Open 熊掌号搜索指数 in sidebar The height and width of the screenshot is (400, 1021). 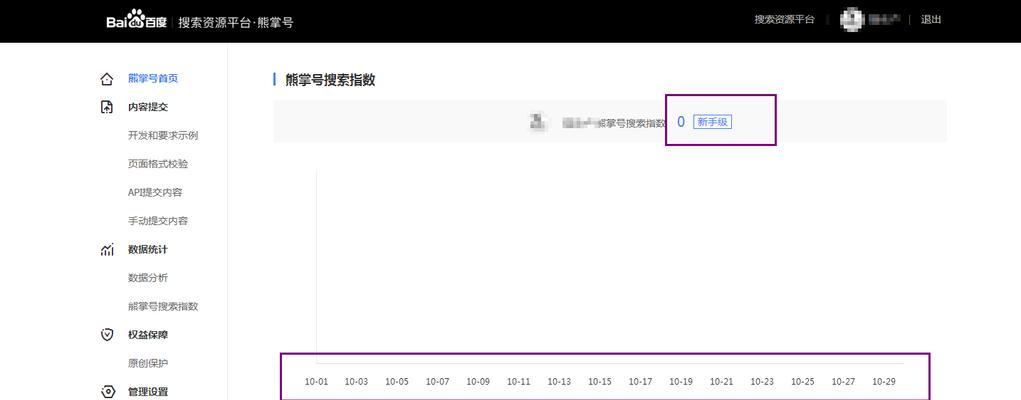click(x=163, y=306)
